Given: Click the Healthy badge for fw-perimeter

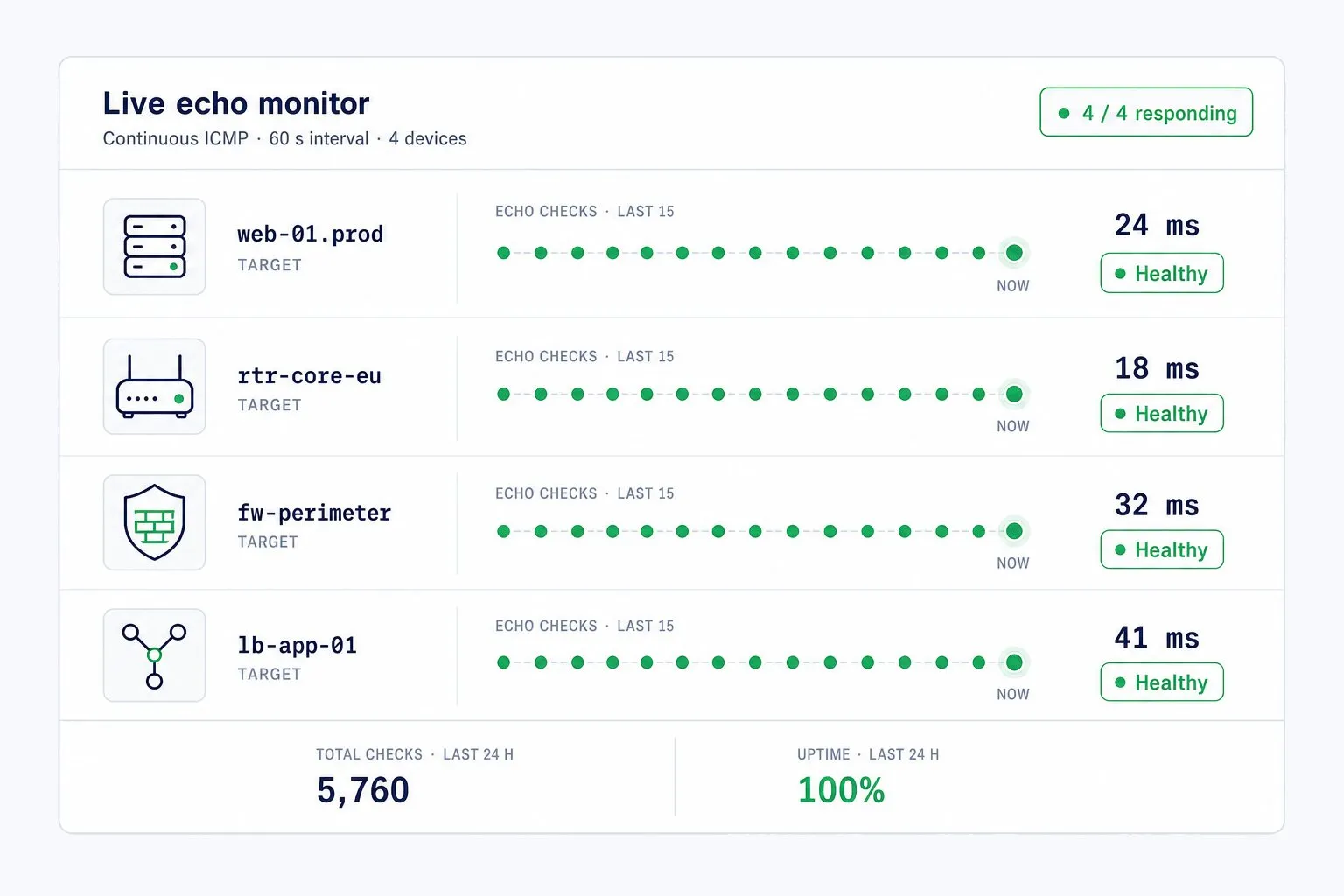Looking at the screenshot, I should 1162,550.
